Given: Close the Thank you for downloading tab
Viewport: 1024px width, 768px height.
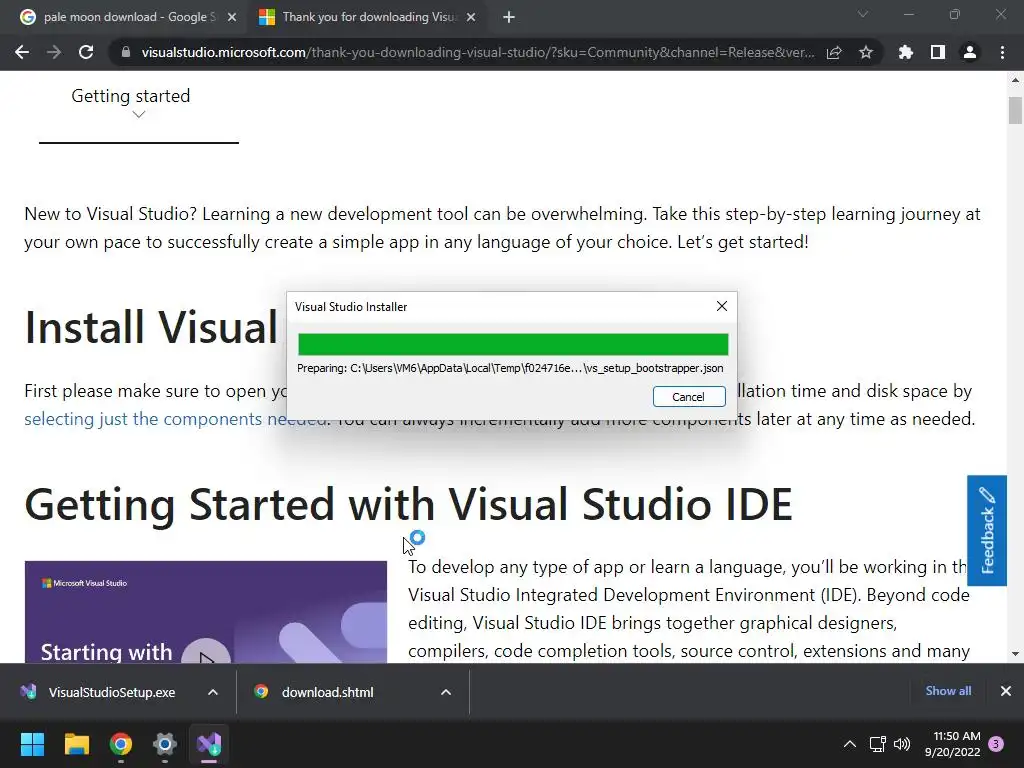Looking at the screenshot, I should point(471,17).
